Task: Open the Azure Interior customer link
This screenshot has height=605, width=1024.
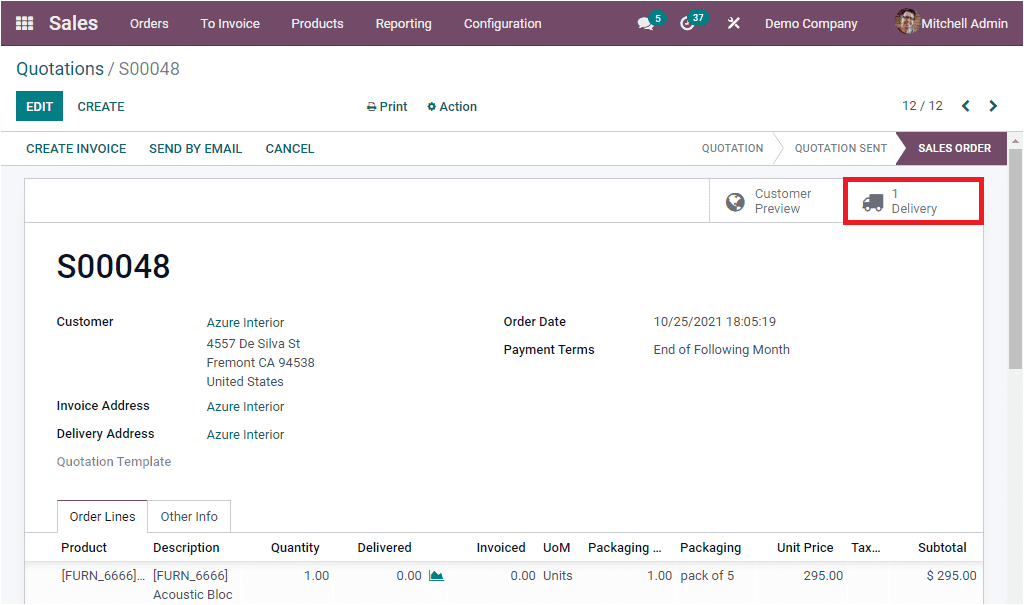Action: point(244,322)
